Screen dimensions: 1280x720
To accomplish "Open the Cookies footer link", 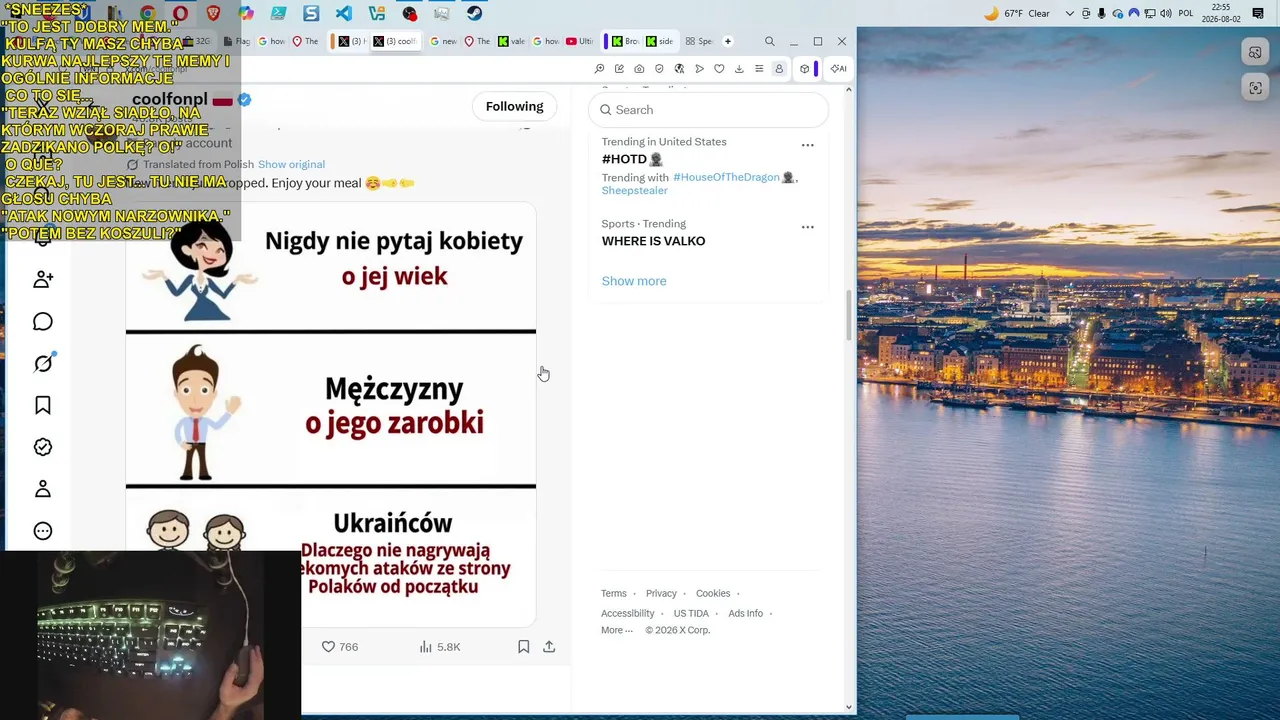I will 713,593.
